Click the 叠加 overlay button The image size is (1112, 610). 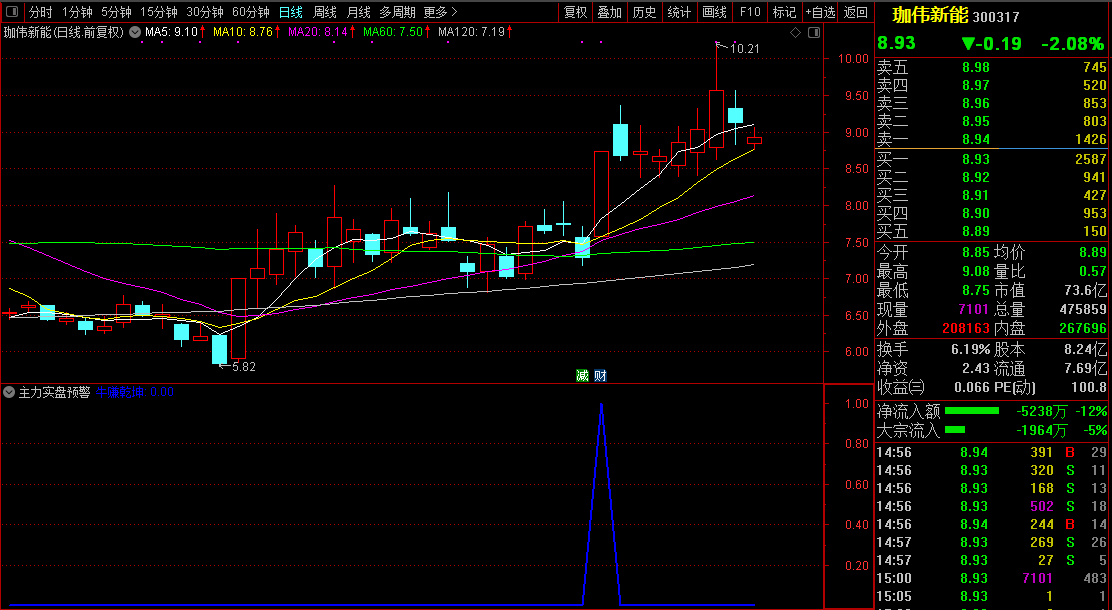pos(609,12)
